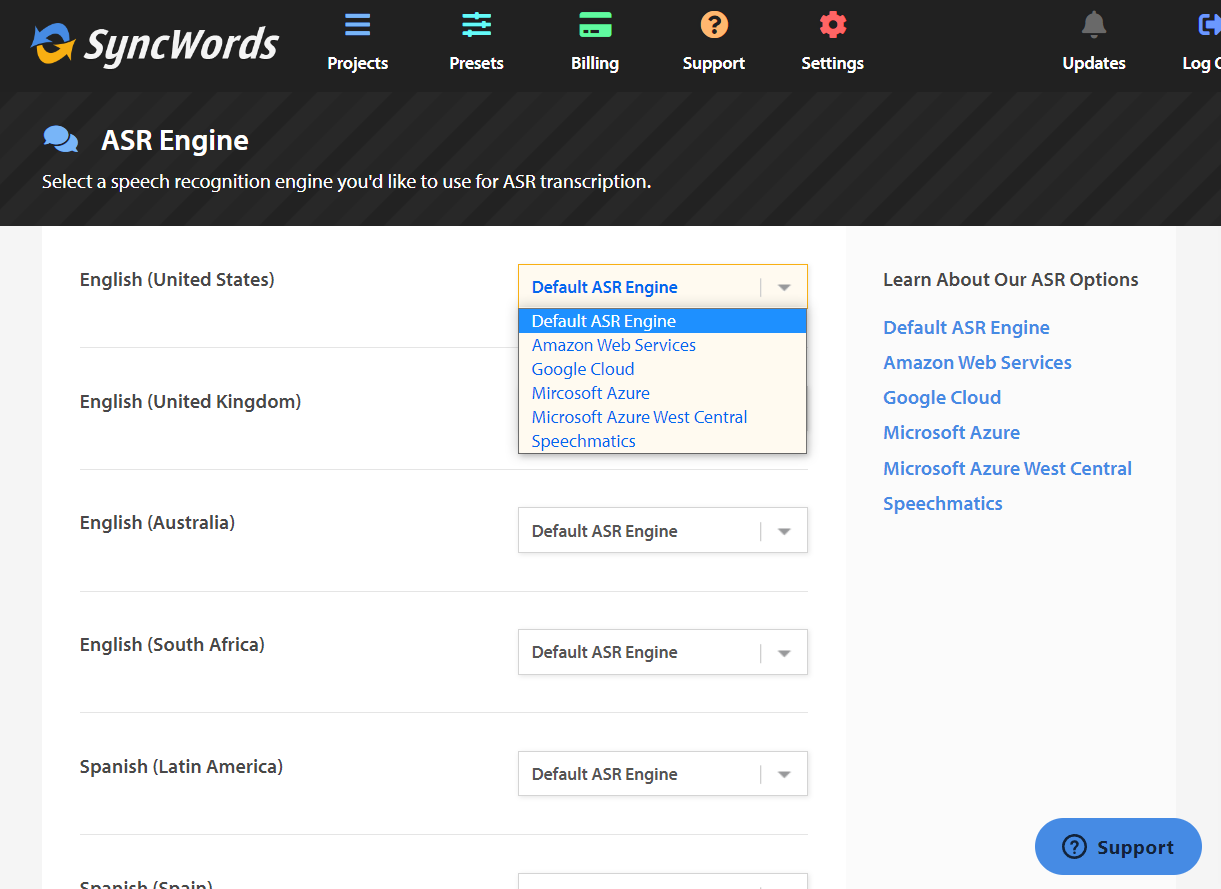Click the speech recognition engine description text

pyautogui.click(x=347, y=182)
